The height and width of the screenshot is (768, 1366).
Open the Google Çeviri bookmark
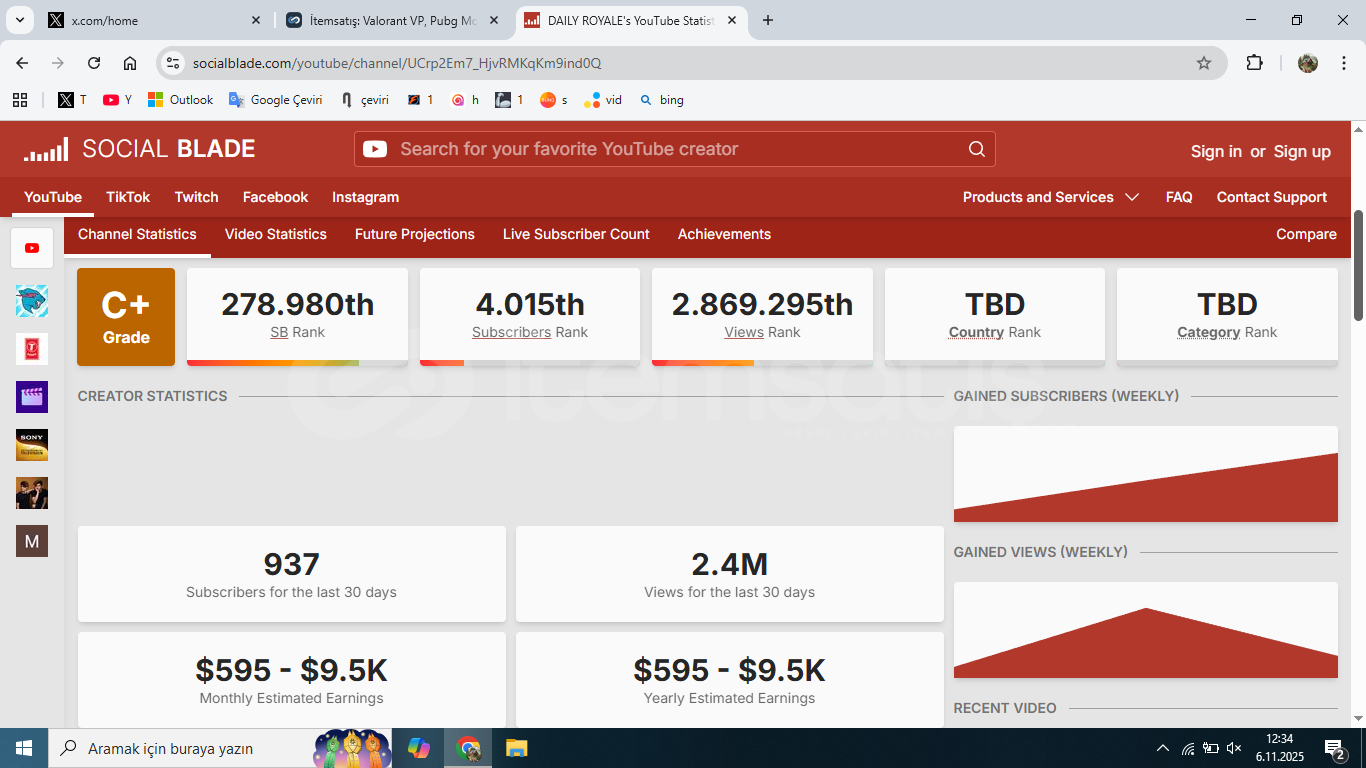click(x=276, y=100)
